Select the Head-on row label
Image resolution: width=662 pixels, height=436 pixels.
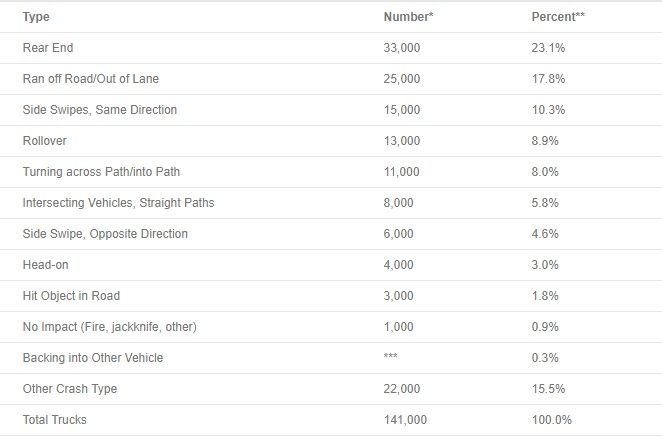click(x=46, y=265)
